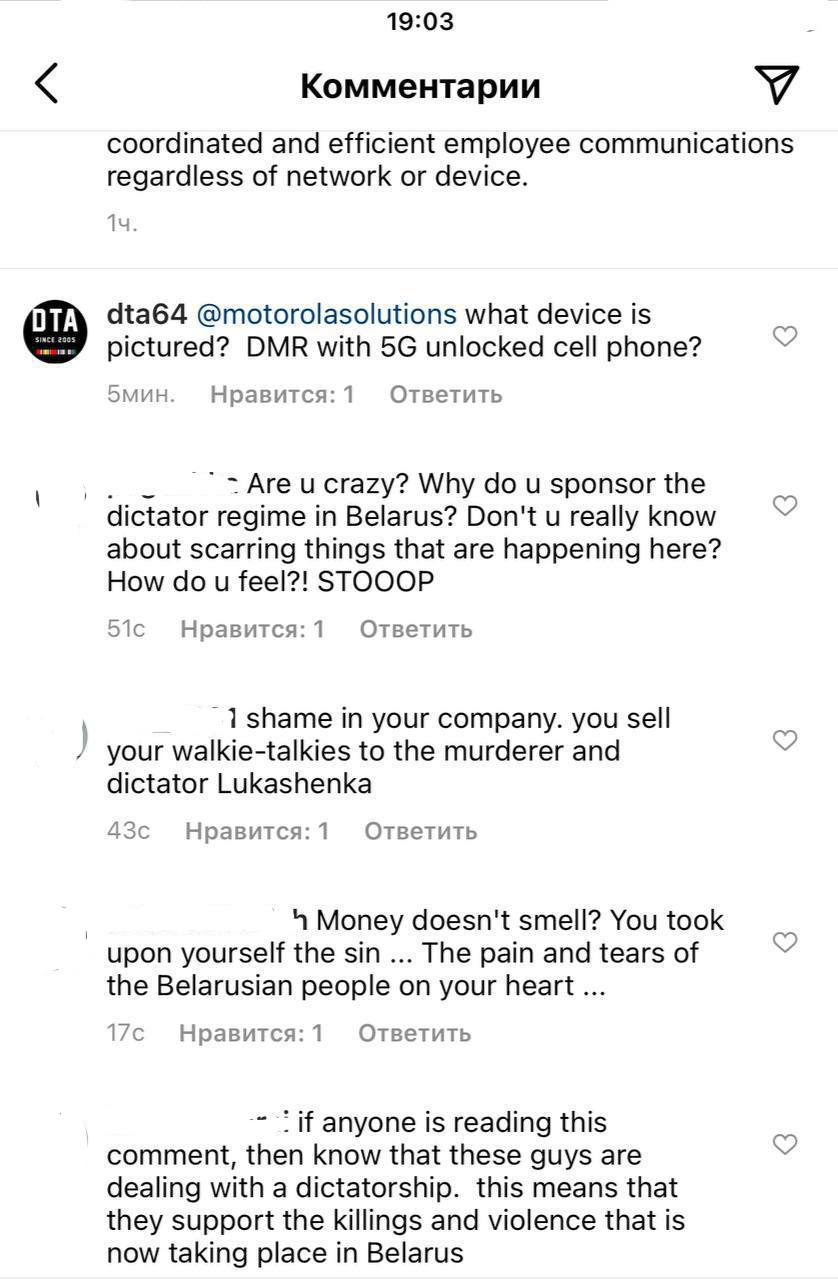Reply to the "Money doesn't smell?" comment
Viewport: 838px width, 1280px height.
coord(414,1033)
